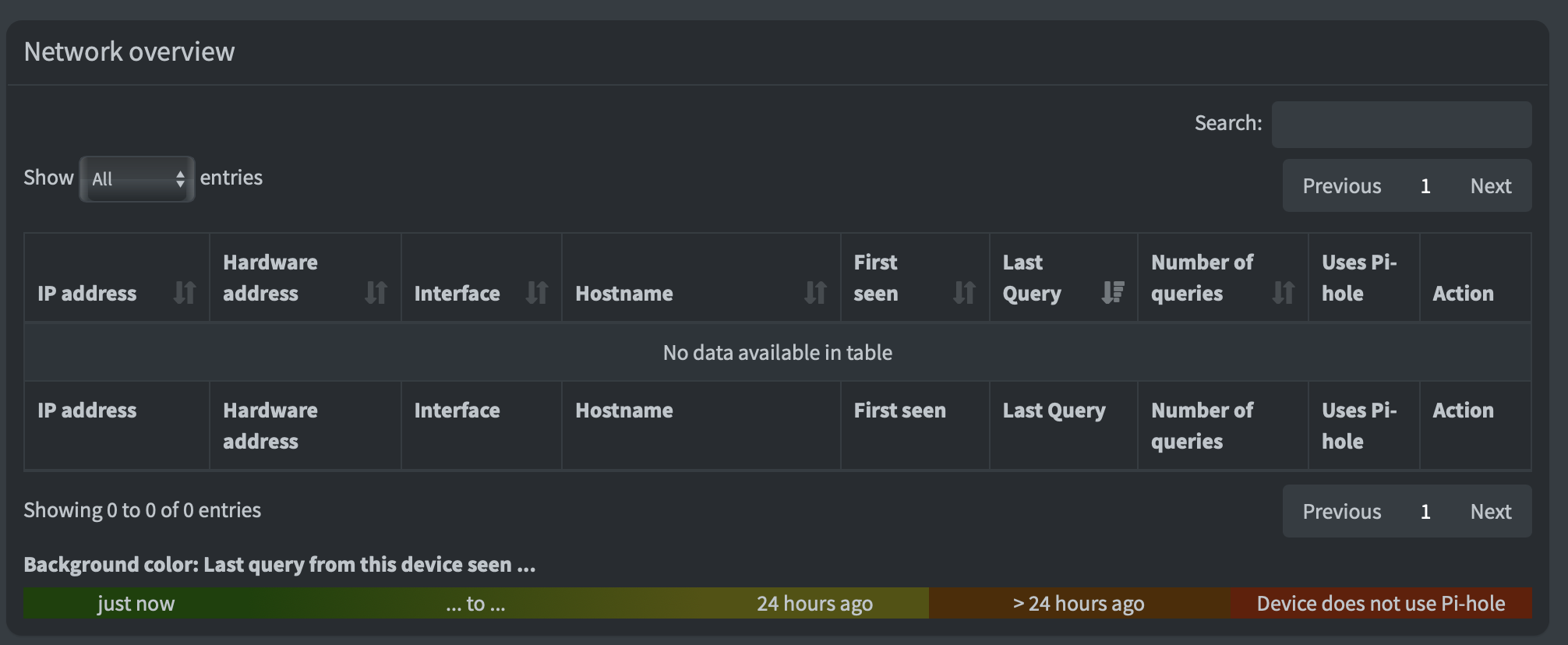Click the bottom Previous page button

tap(1341, 512)
